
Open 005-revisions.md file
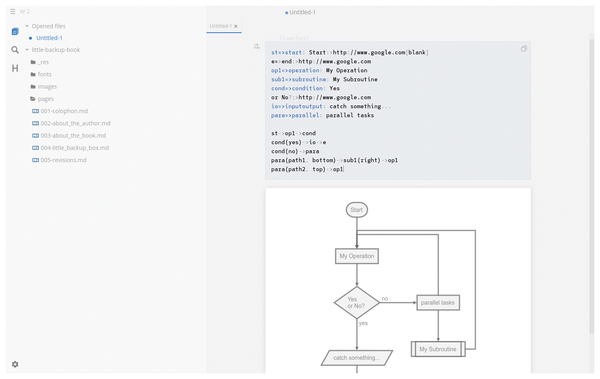pyautogui.click(x=64, y=160)
